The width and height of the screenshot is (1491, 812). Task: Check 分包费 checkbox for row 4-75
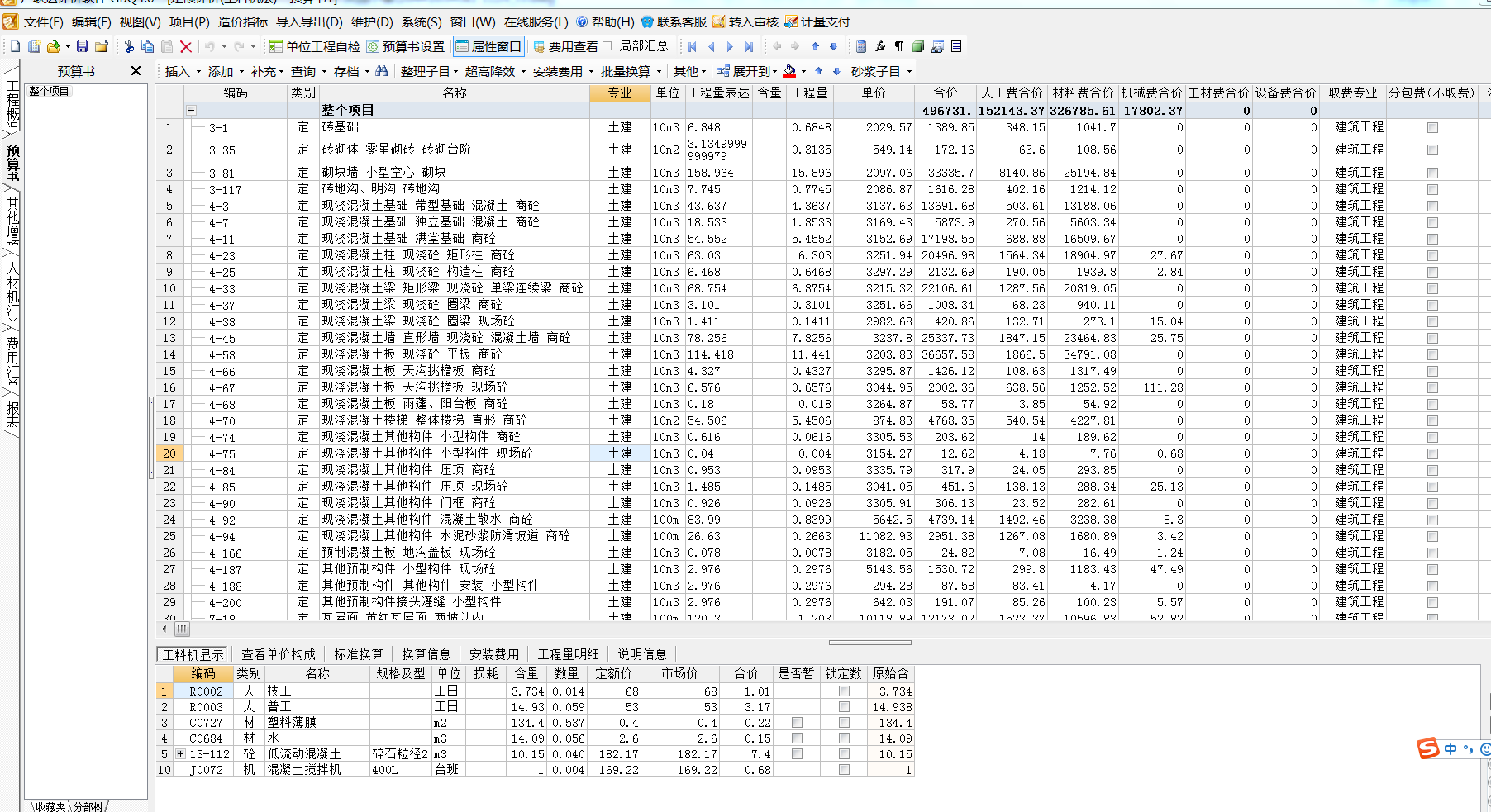(x=1432, y=453)
